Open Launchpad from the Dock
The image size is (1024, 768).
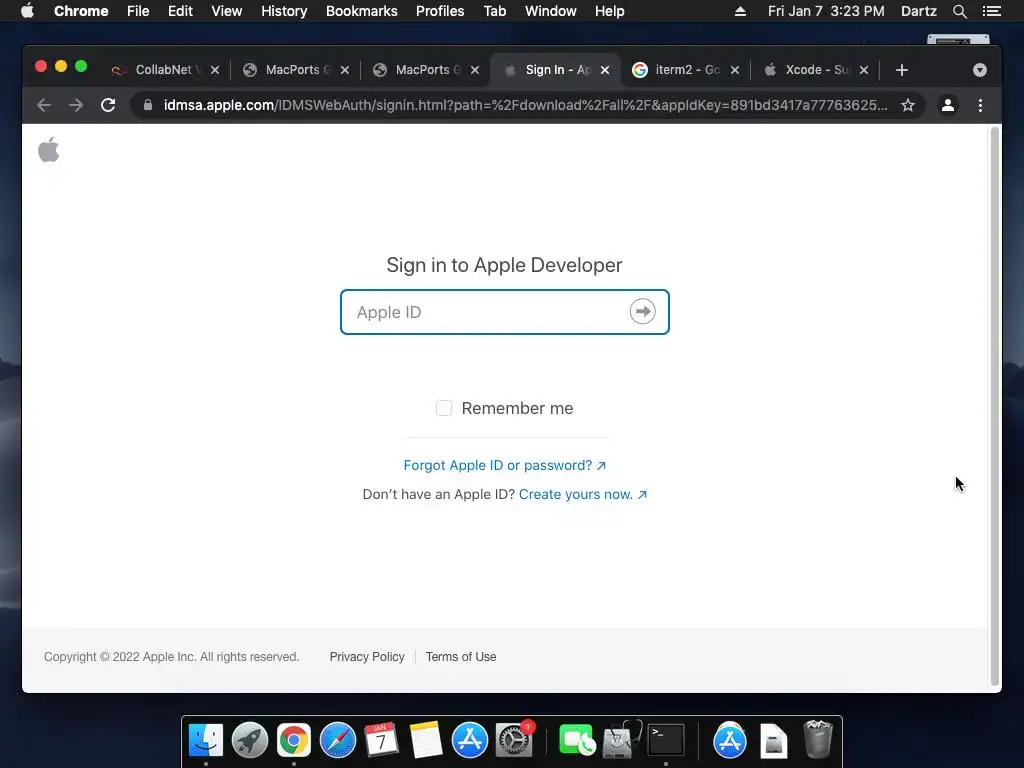(x=249, y=741)
